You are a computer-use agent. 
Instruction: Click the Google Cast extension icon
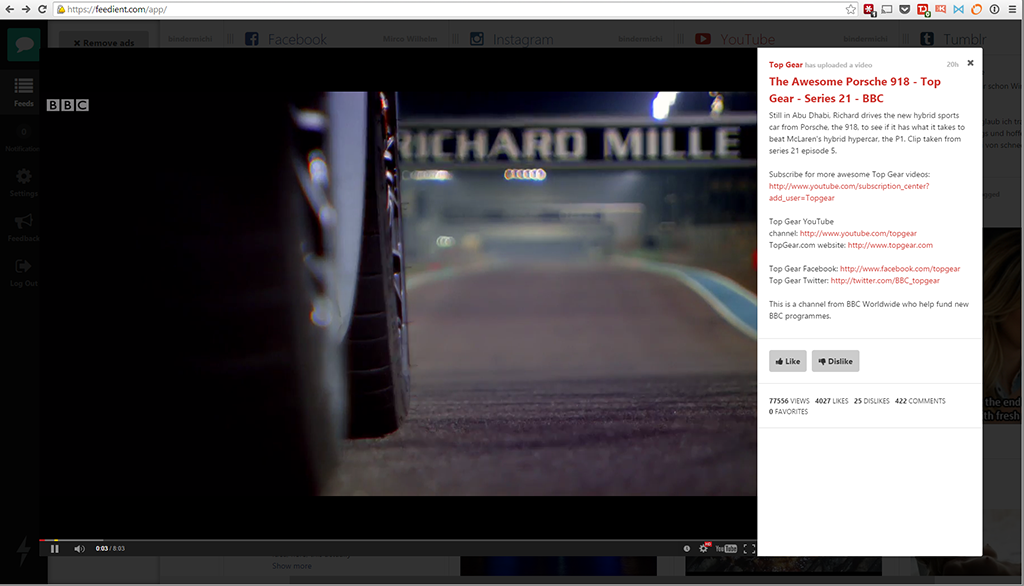click(x=887, y=9)
